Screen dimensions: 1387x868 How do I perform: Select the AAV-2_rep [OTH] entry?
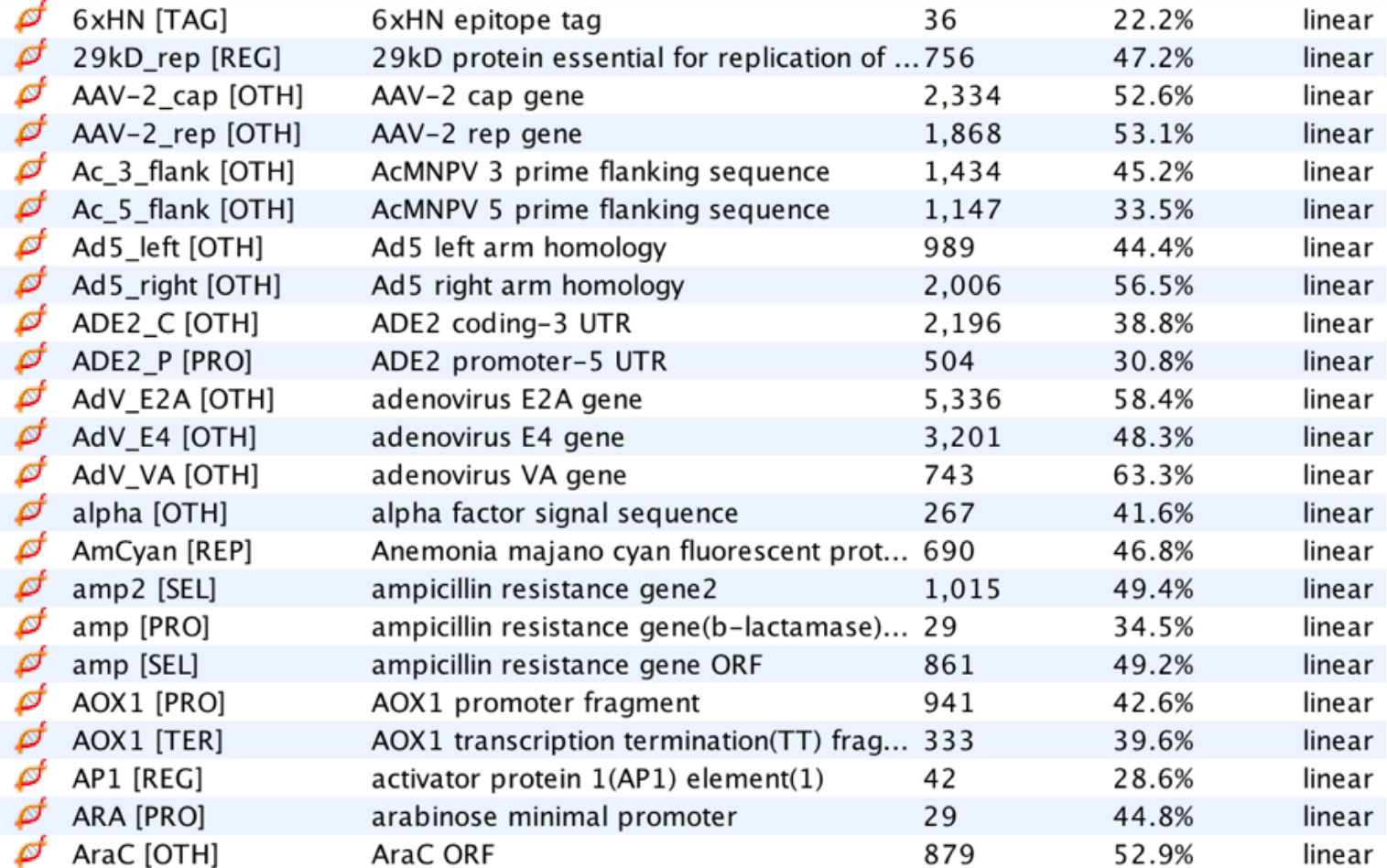187,134
